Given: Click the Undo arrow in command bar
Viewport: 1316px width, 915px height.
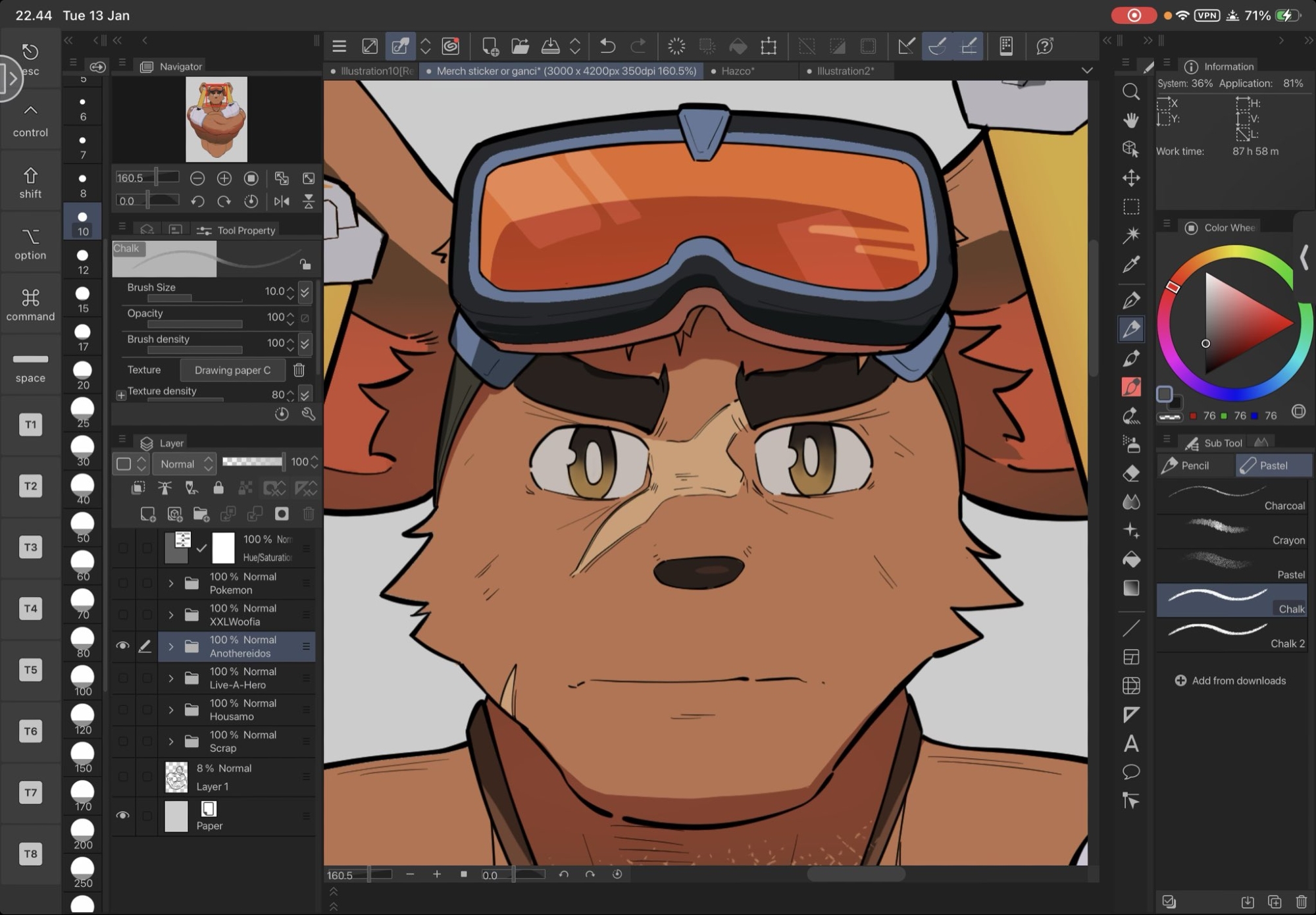Looking at the screenshot, I should 607,46.
